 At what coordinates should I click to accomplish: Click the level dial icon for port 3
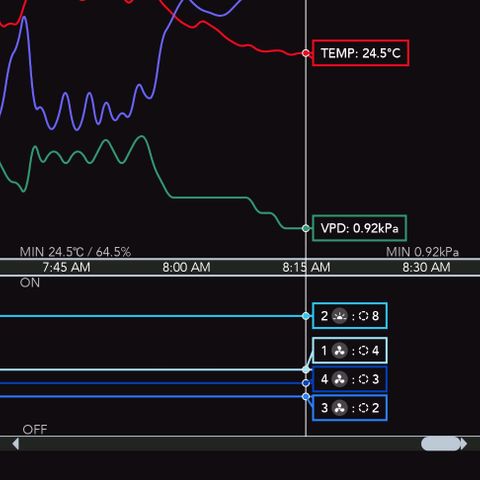tap(363, 408)
